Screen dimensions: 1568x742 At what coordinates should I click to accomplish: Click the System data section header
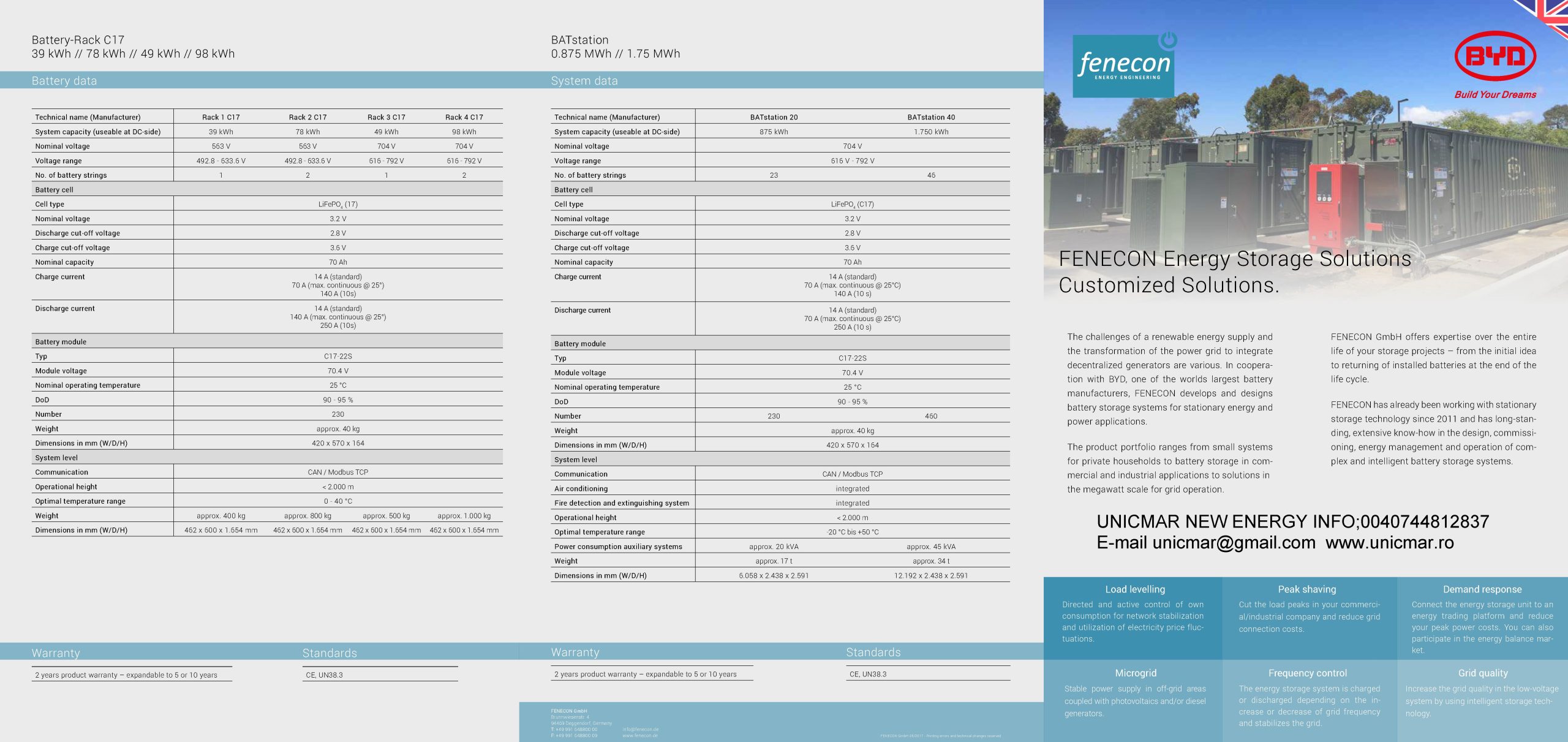coord(584,81)
